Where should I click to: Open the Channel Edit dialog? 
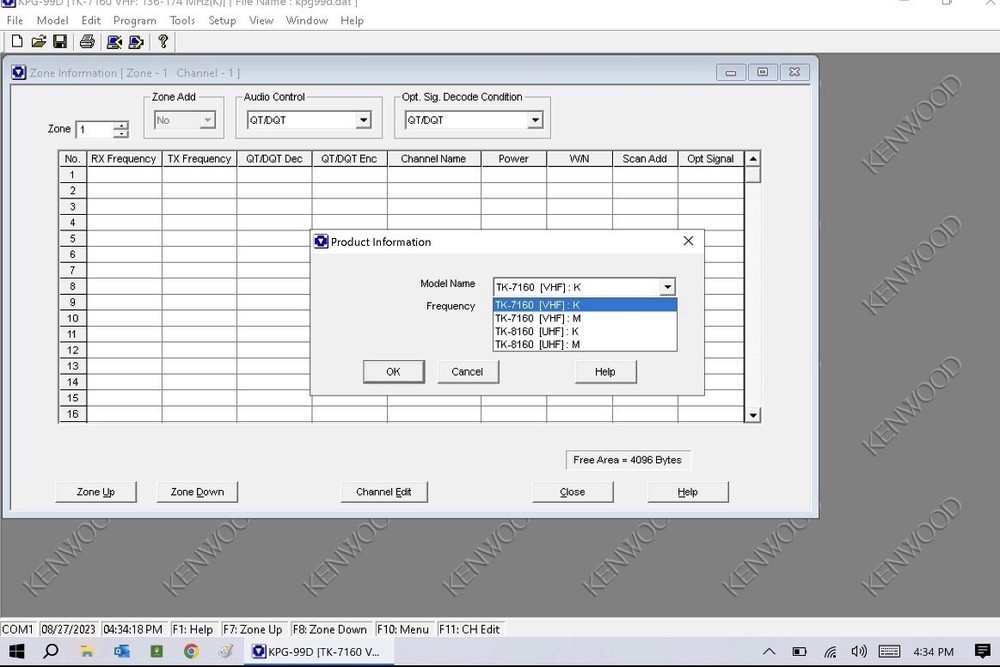[x=384, y=491]
